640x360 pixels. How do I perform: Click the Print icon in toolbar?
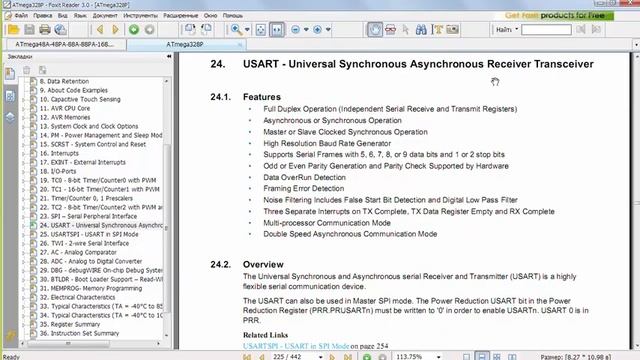click(x=45, y=29)
